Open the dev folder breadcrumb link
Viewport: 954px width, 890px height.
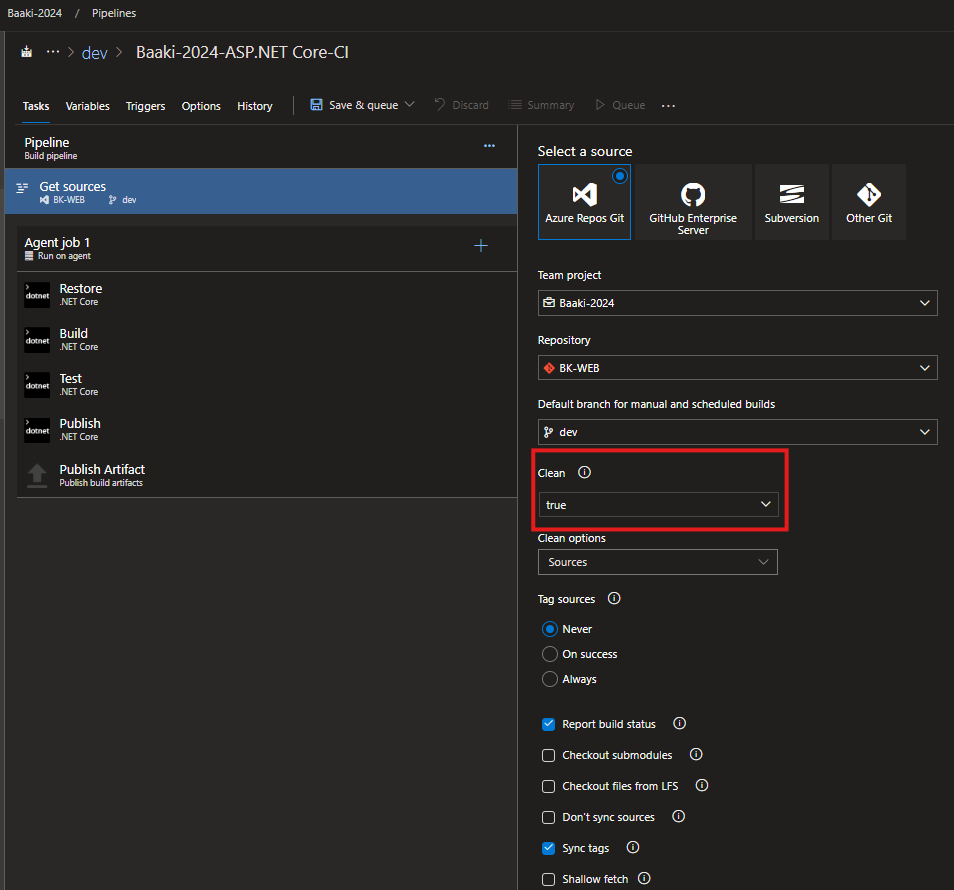pyautogui.click(x=94, y=53)
